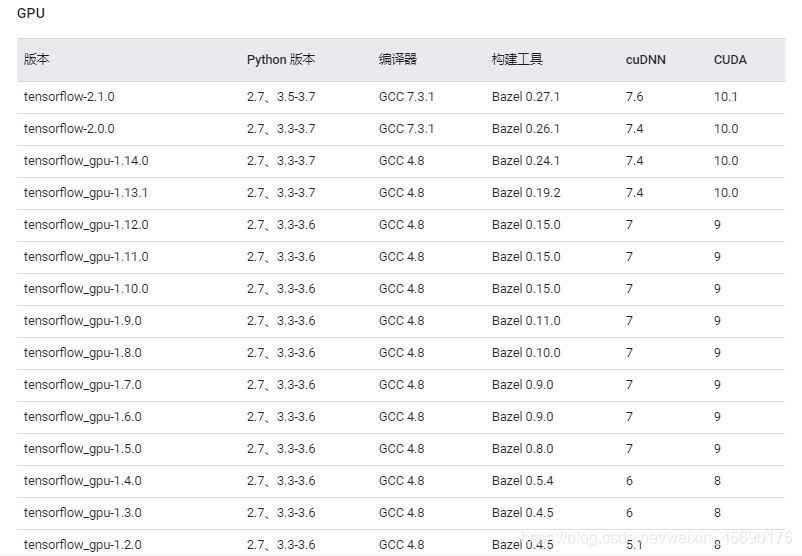Click the GPU heading above the table
Screen dimensions: 802x556
pos(31,13)
